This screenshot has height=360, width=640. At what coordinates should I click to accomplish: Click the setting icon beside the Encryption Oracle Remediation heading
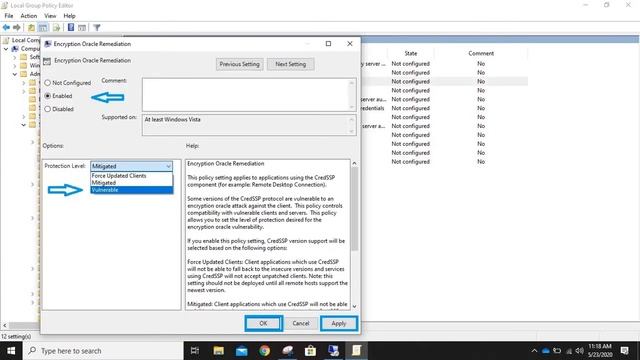pyautogui.click(x=47, y=61)
